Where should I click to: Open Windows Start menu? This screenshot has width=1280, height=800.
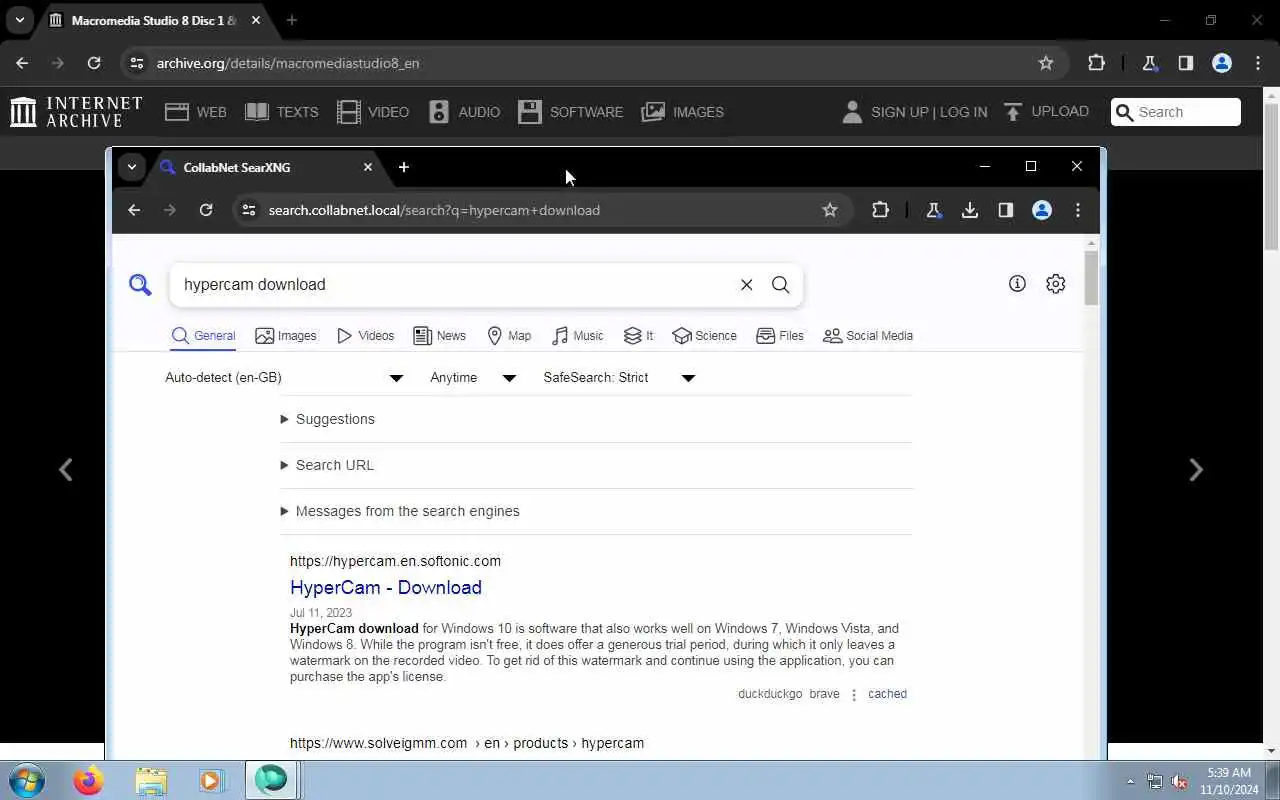tap(26, 780)
